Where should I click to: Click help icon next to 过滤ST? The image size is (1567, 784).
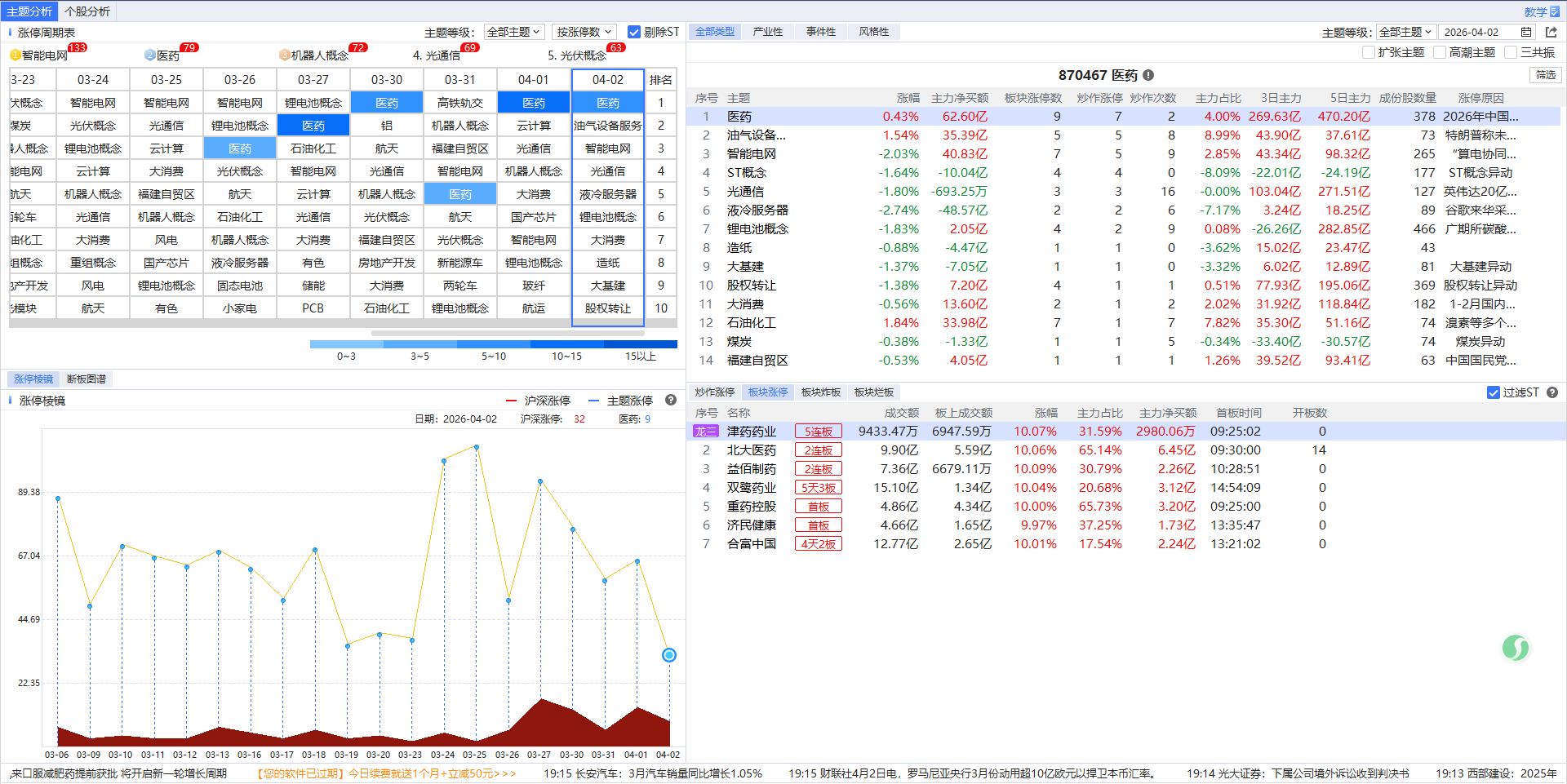(1552, 392)
